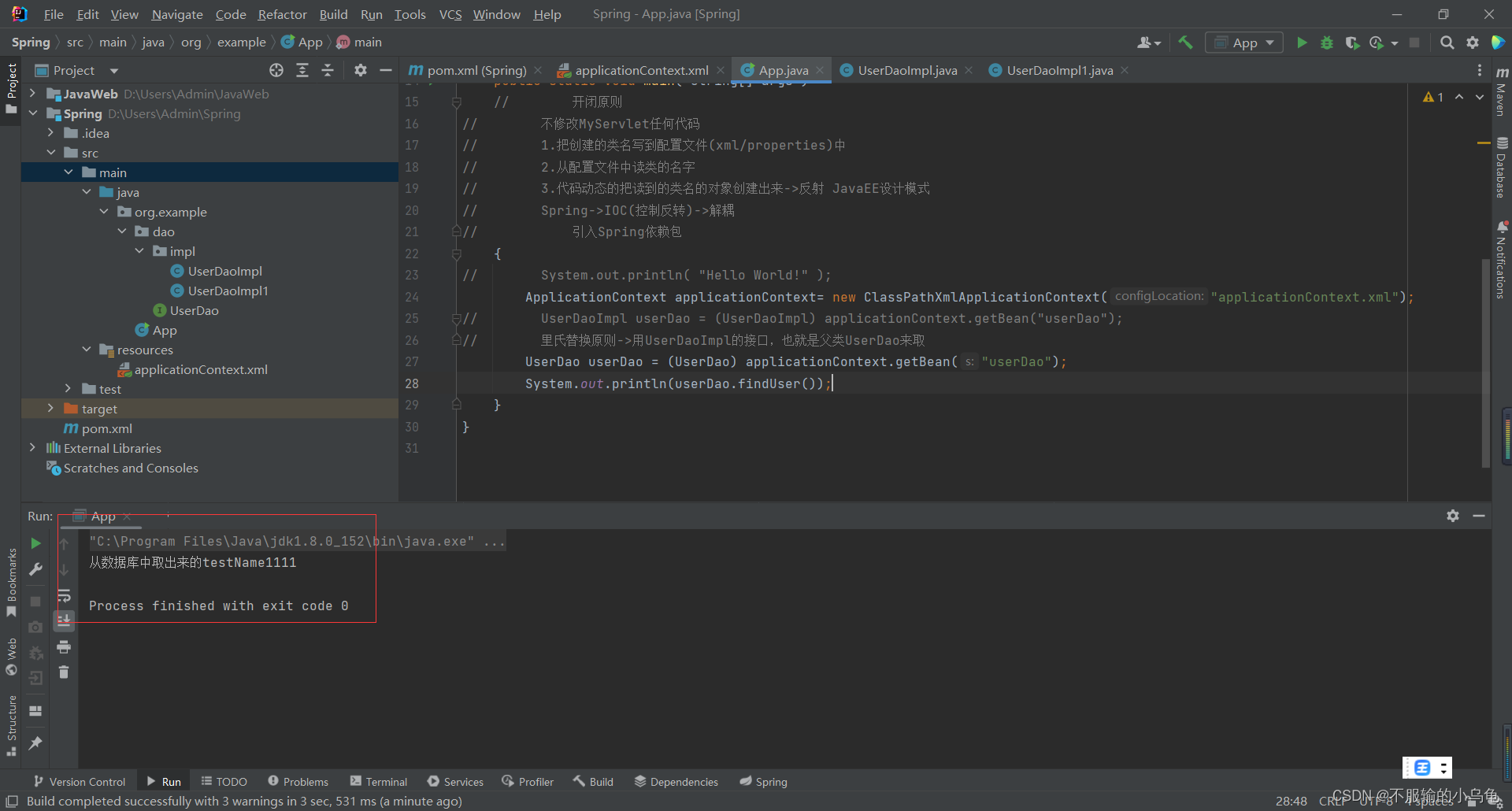Collapse the main folder
The width and height of the screenshot is (1512, 811).
pos(69,172)
